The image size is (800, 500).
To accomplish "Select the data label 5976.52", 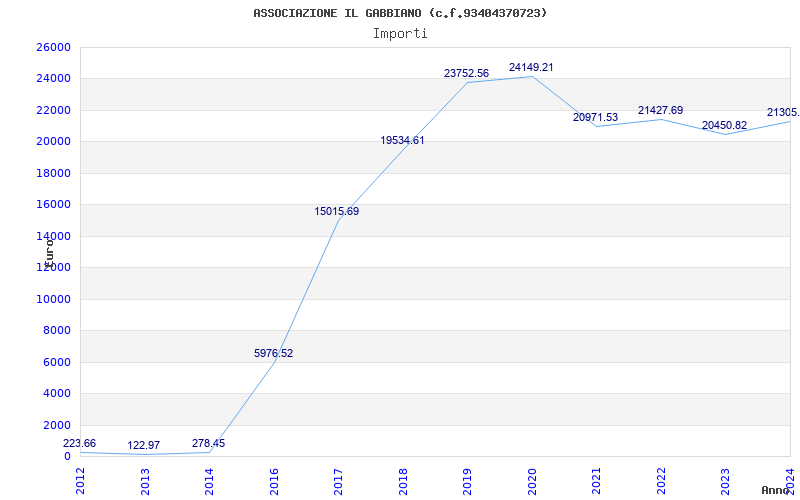I will pos(273,353).
